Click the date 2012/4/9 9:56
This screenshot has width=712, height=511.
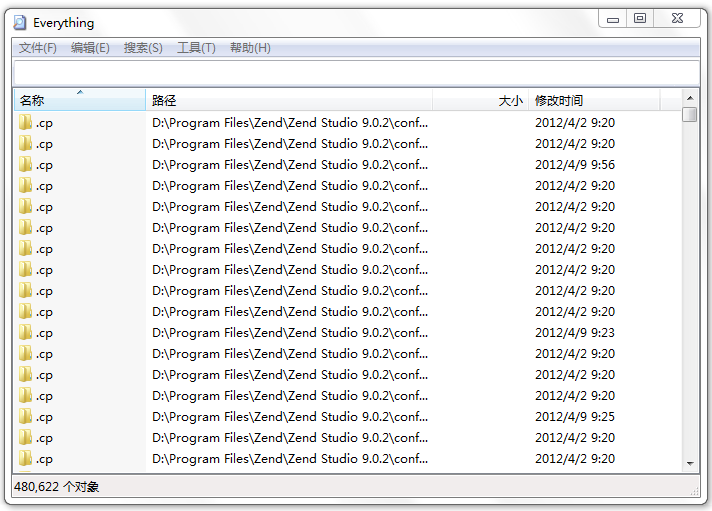[575, 164]
